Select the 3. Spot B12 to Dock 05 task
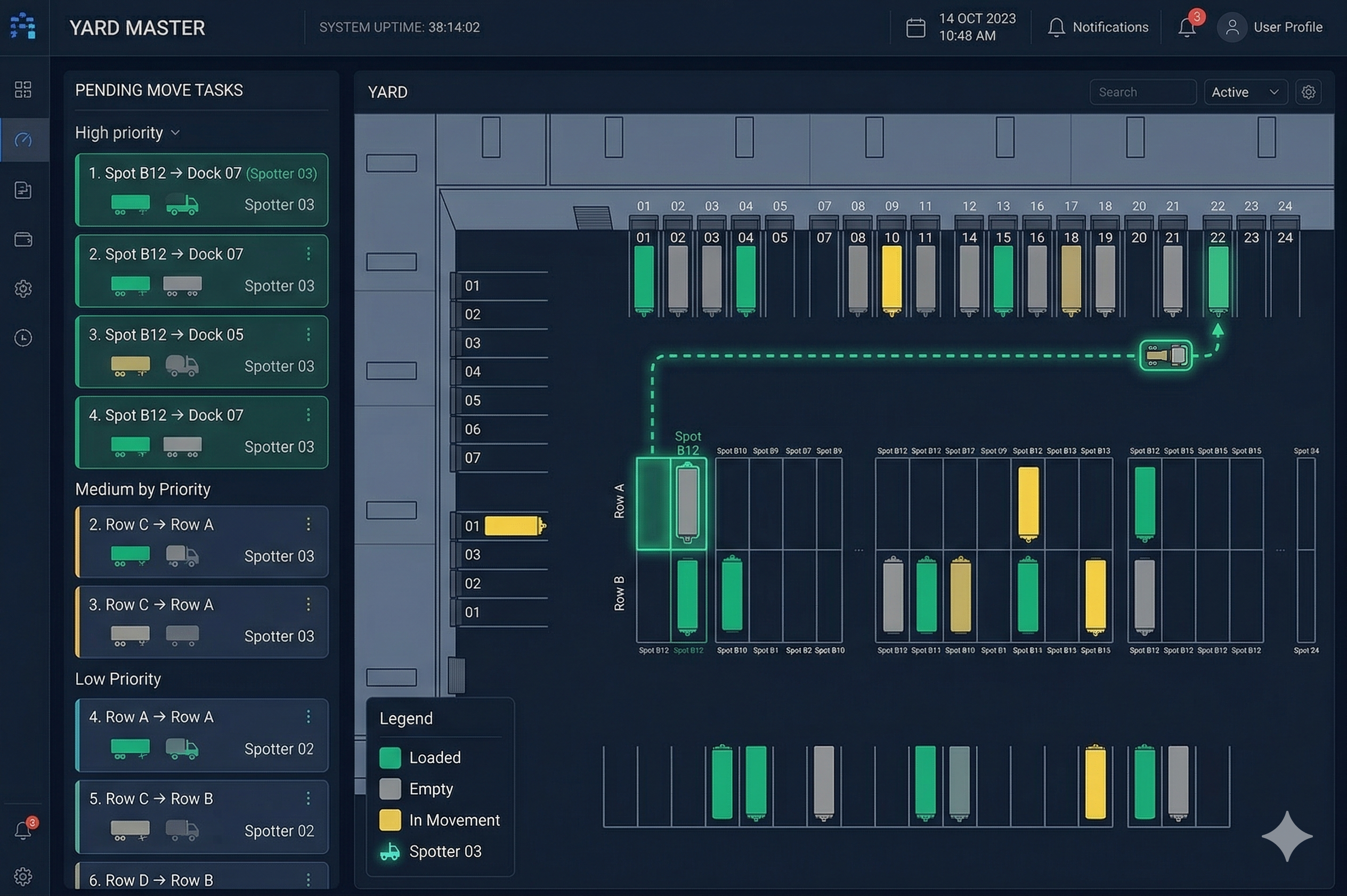The image size is (1347, 896). (202, 351)
